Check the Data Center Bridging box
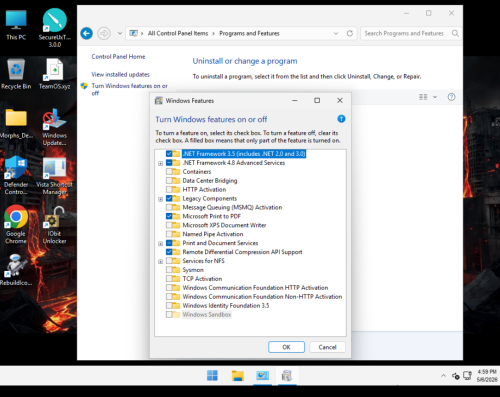The image size is (500, 397). [x=169, y=181]
